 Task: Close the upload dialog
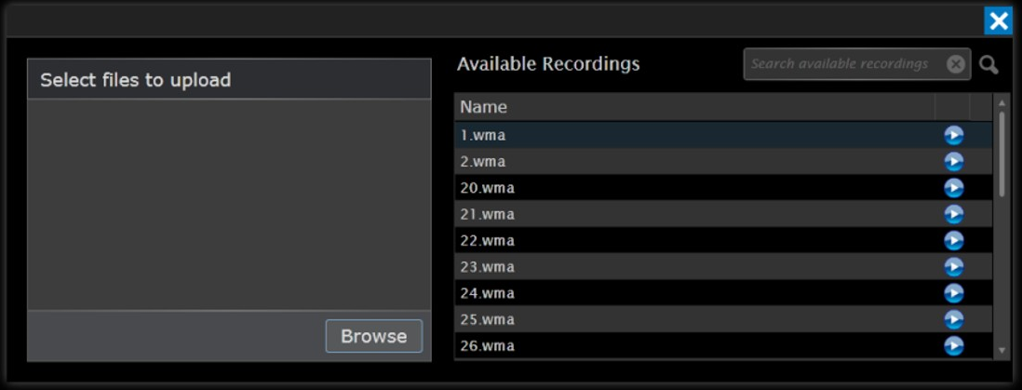coord(999,22)
